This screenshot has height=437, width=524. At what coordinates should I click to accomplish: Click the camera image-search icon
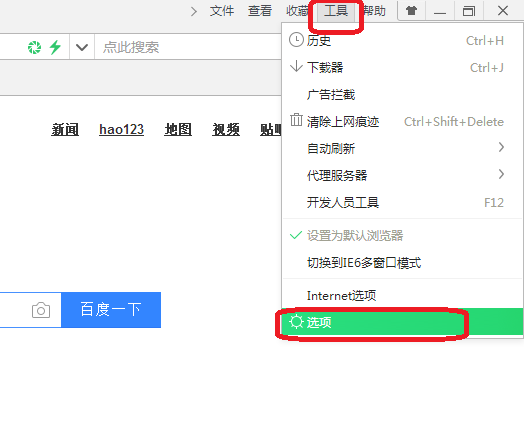tap(41, 310)
